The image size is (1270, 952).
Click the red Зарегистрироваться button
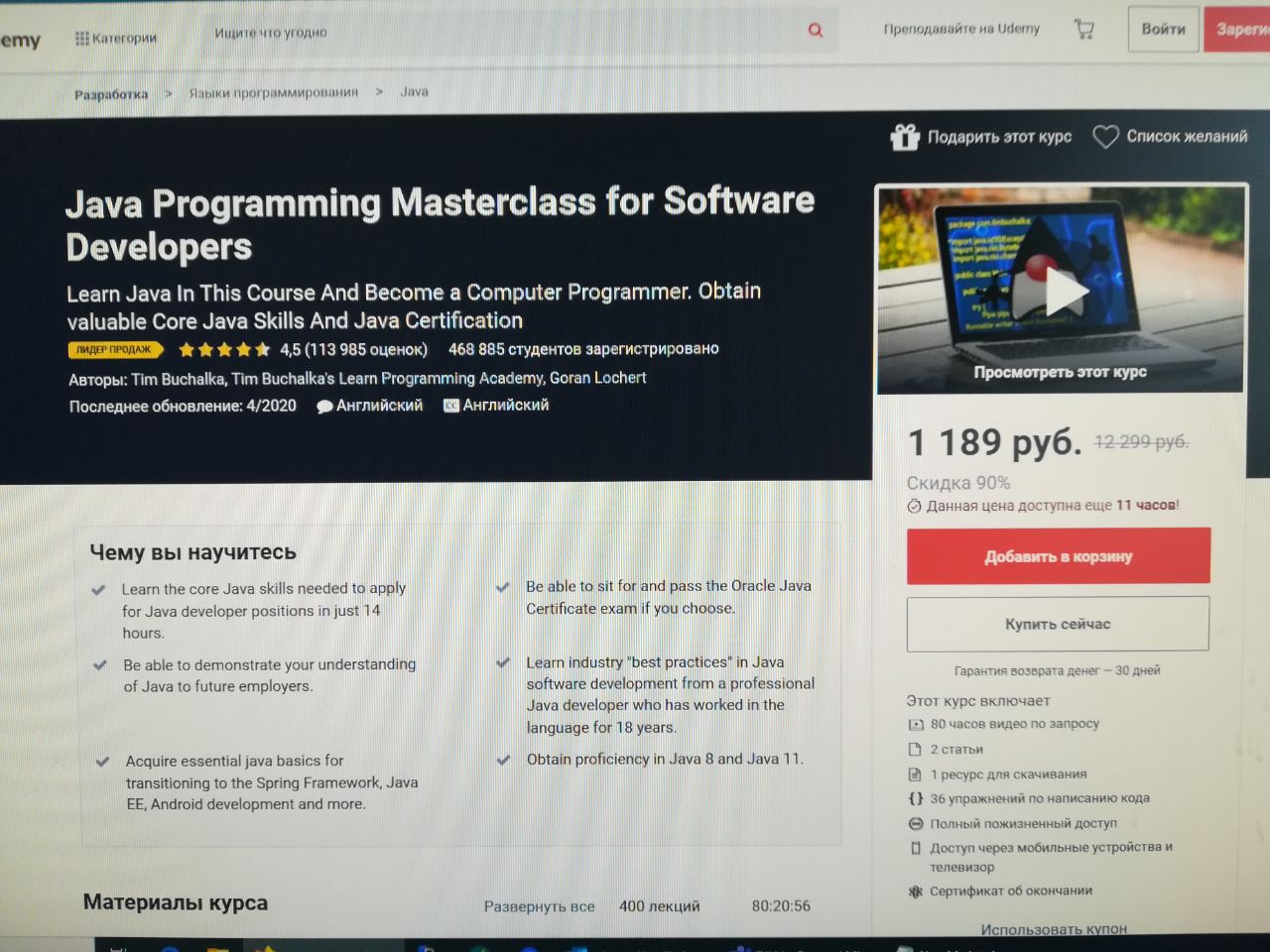1238,29
